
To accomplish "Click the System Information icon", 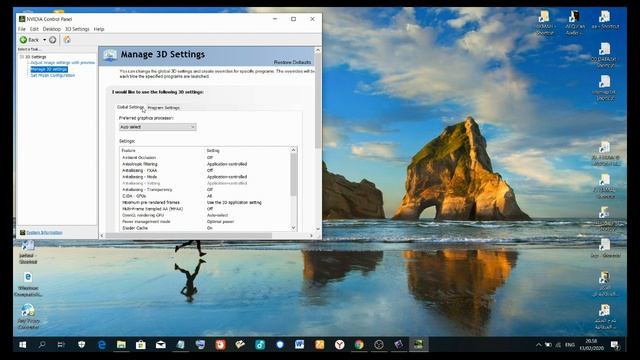I will click(22, 233).
